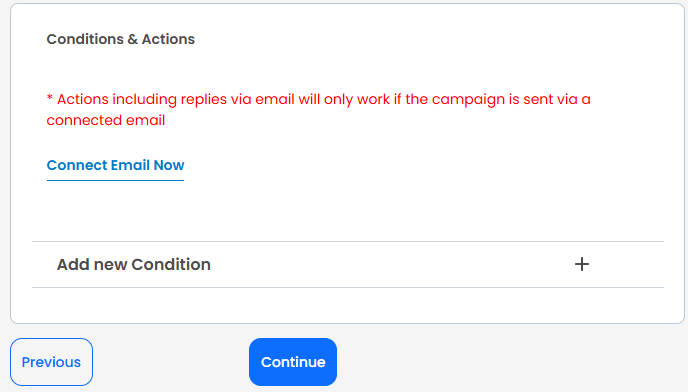Click the plus icon beside Add new Condition
Viewport: 688px width, 392px height.
point(582,264)
